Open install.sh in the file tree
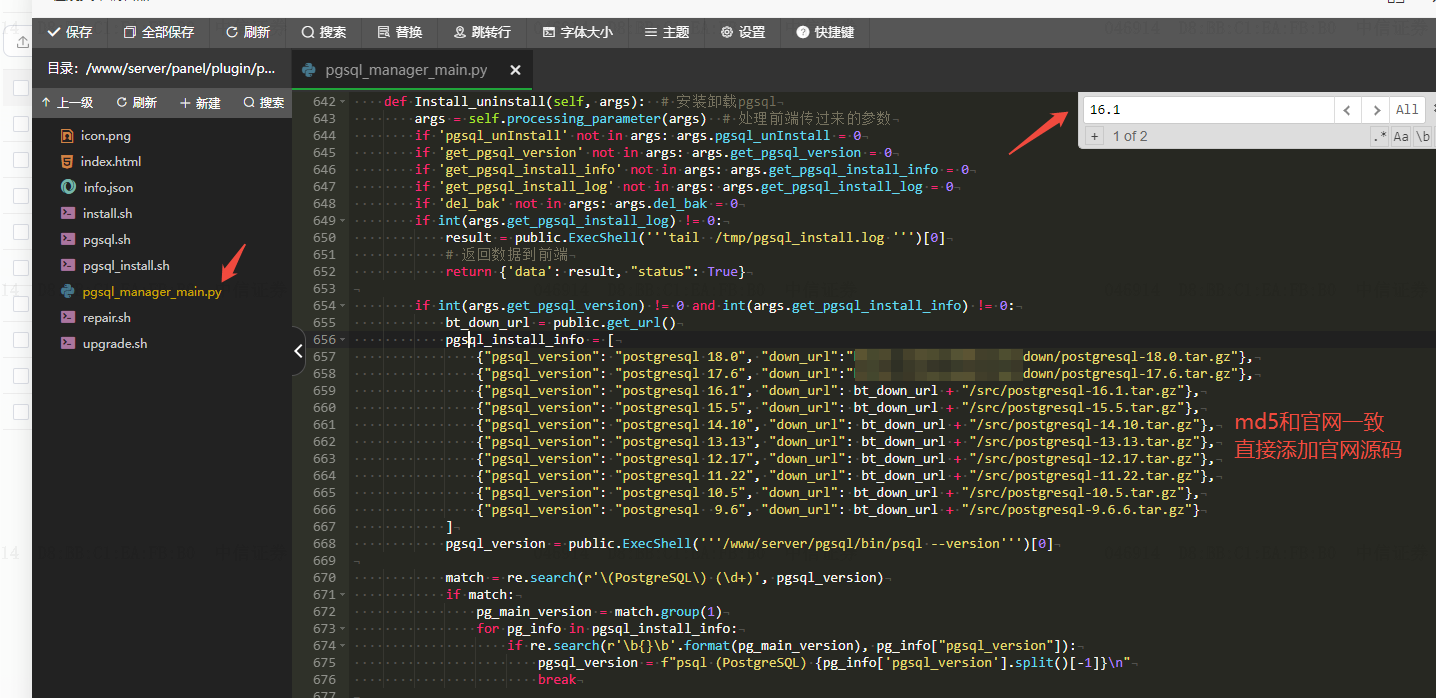 point(107,213)
